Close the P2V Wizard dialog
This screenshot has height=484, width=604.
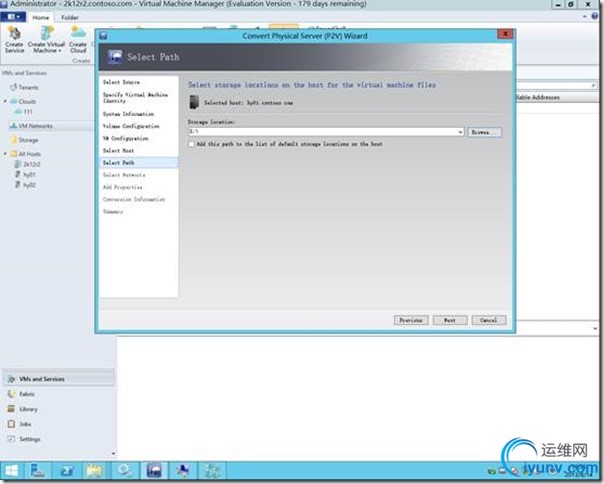click(x=505, y=34)
